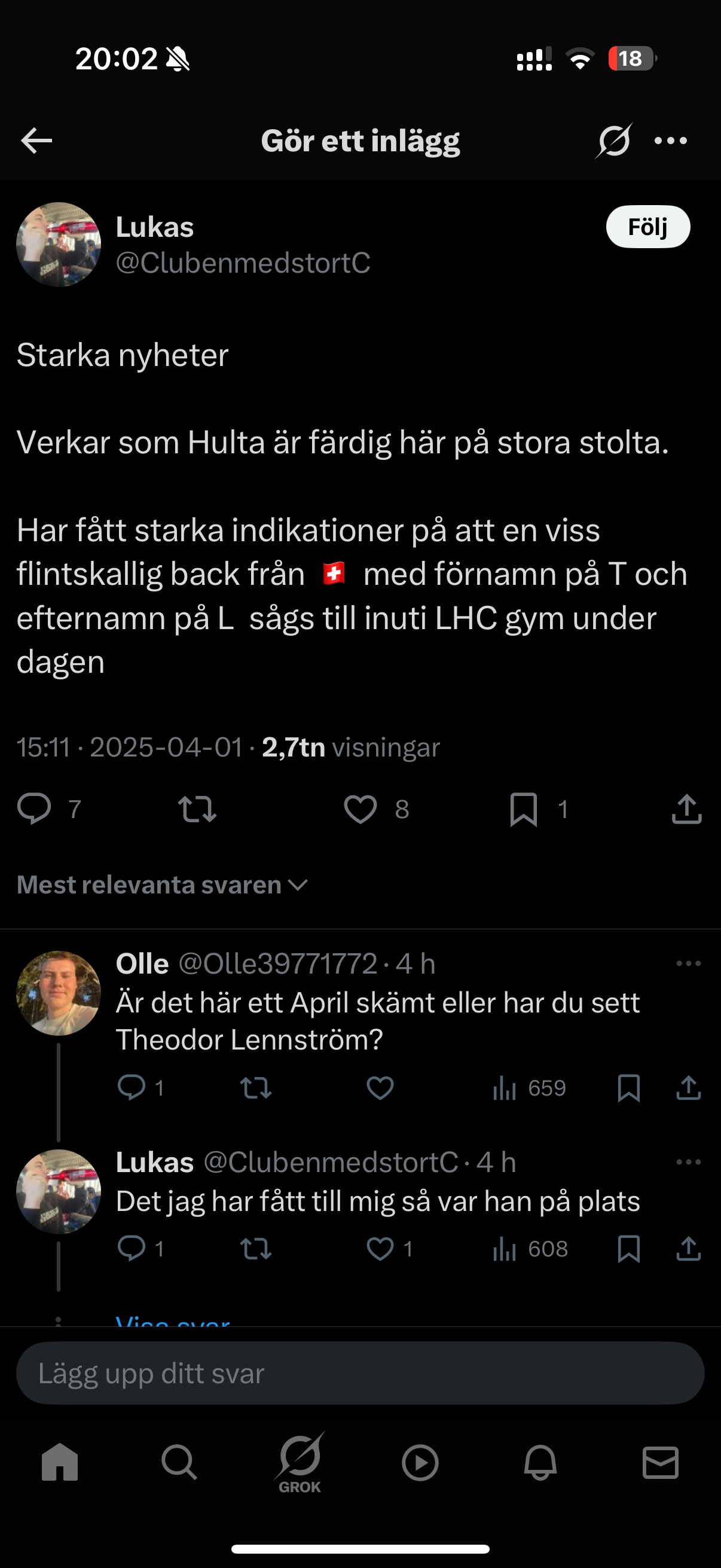
Task: Like the main post by Lukas
Action: [x=360, y=809]
